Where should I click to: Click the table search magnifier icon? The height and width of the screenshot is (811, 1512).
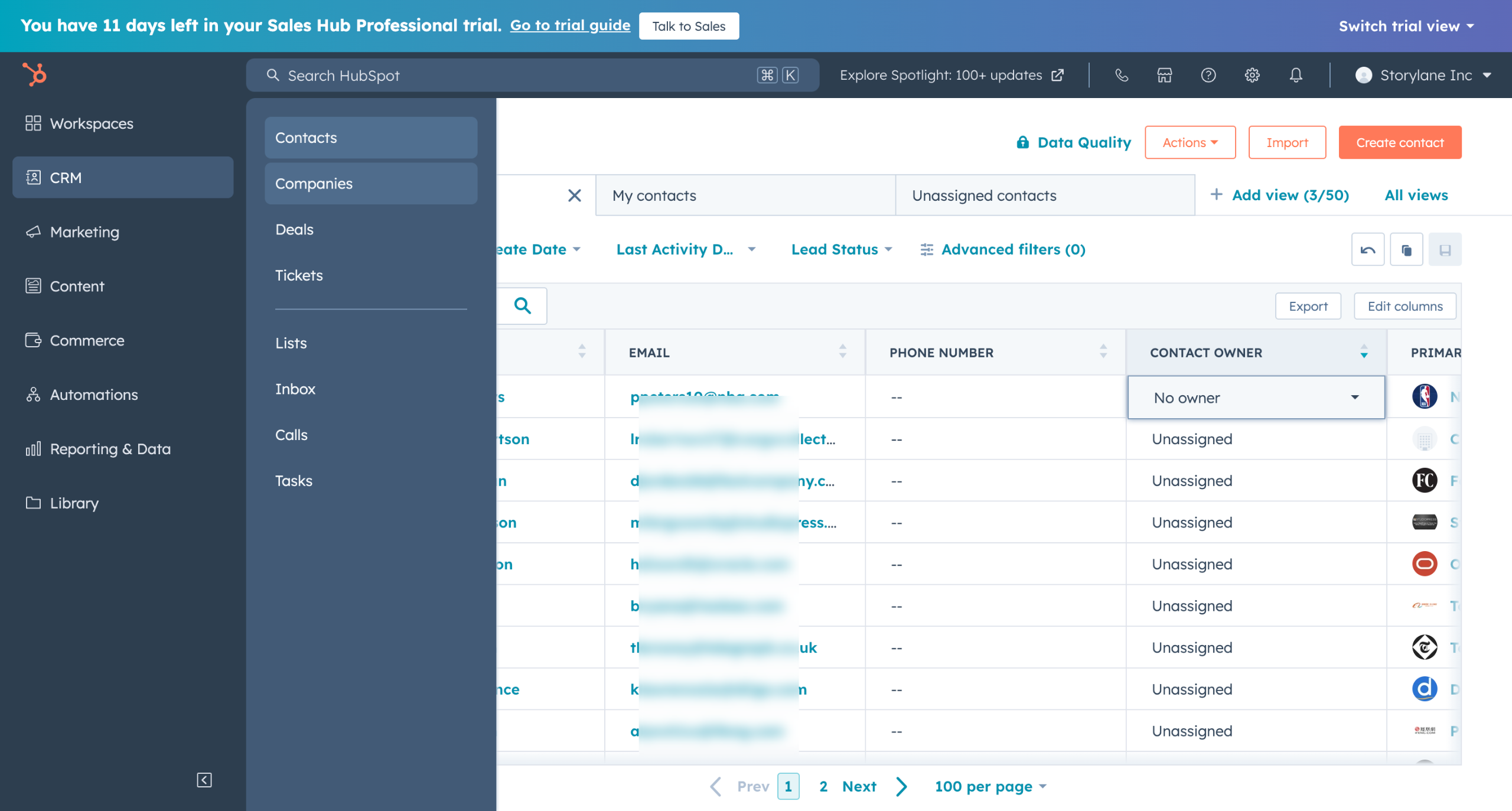click(522, 305)
